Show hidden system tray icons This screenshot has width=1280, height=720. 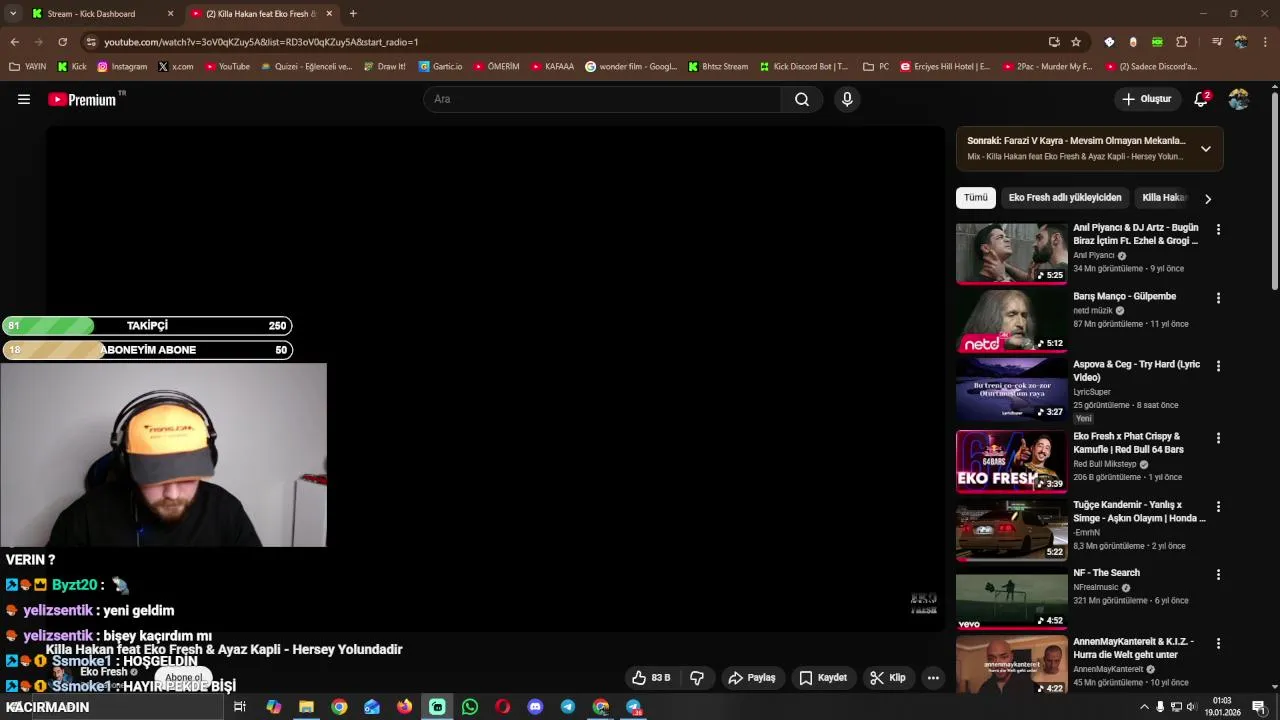[1144, 707]
